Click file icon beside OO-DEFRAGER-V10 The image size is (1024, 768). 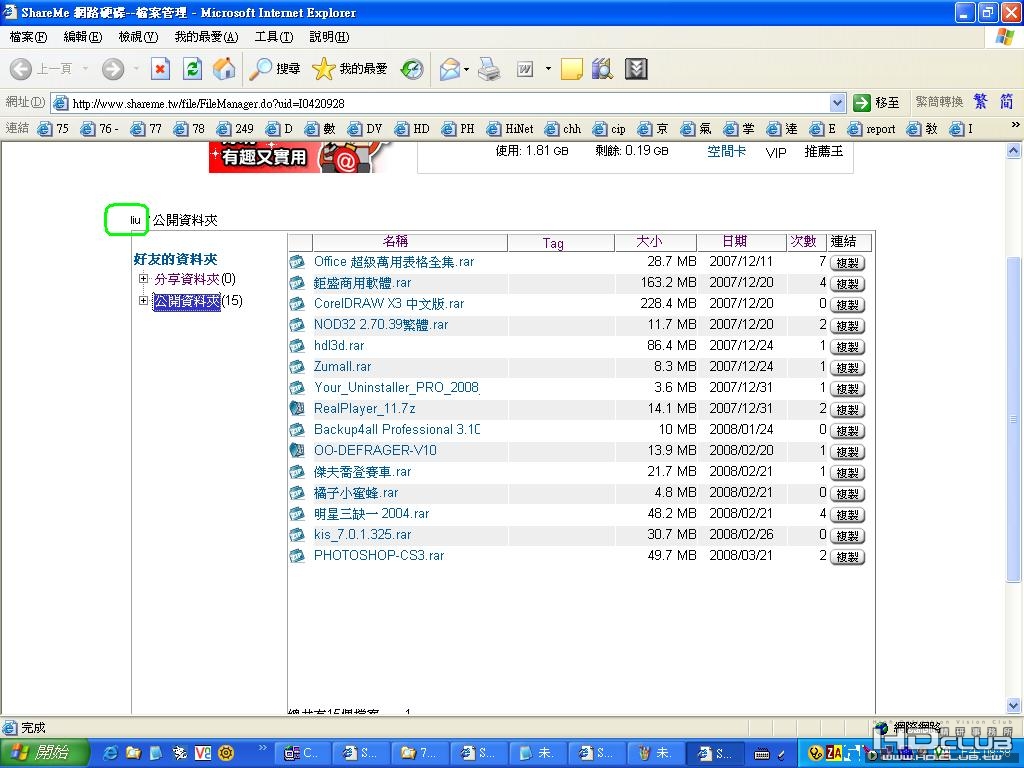pyautogui.click(x=297, y=451)
